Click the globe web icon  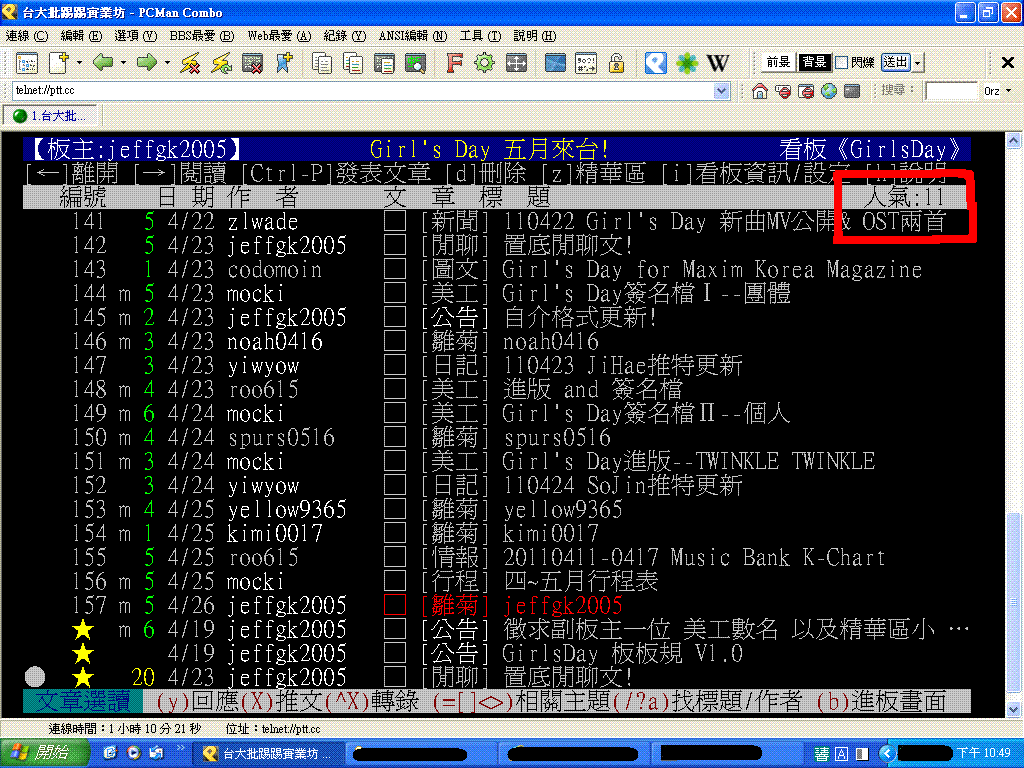(x=829, y=91)
